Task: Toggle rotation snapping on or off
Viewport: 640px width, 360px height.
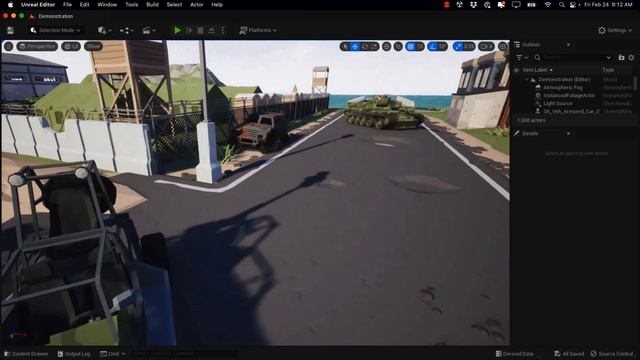Action: 433,47
